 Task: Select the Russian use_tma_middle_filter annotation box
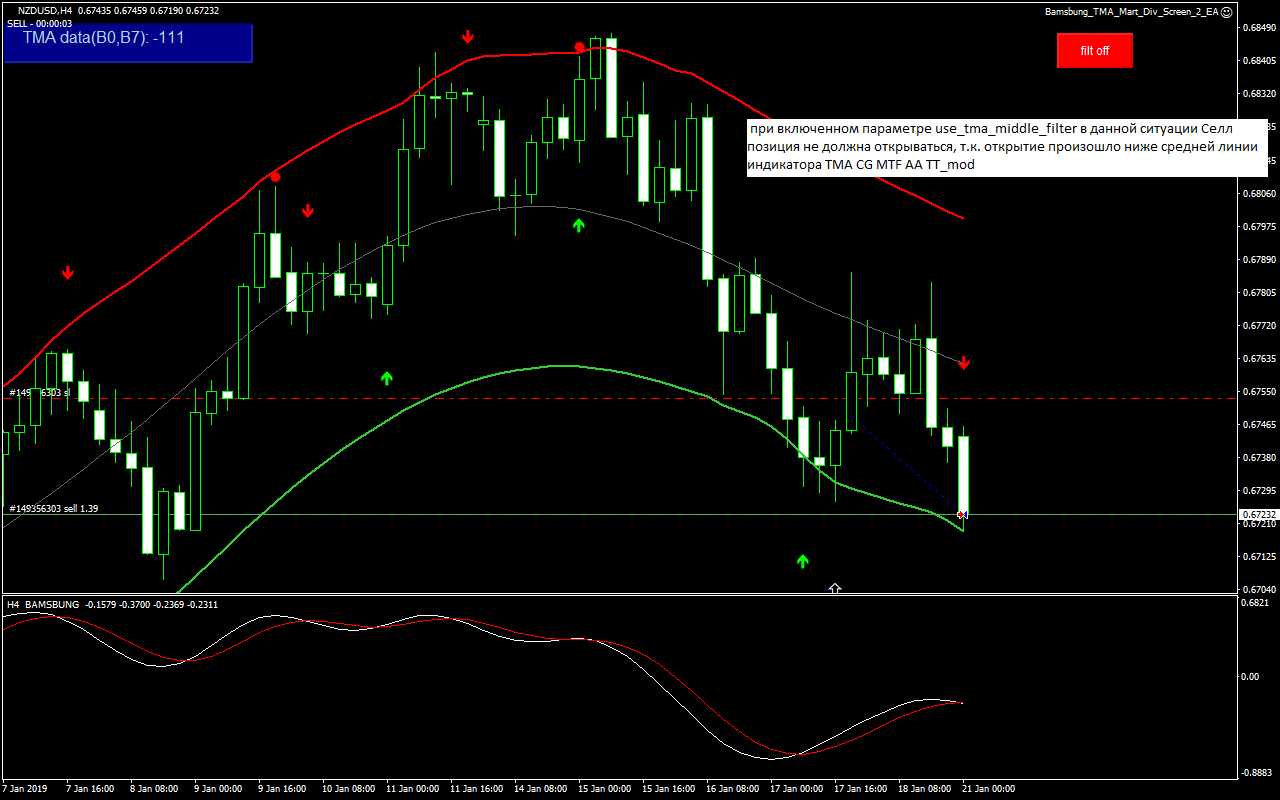coord(1007,146)
